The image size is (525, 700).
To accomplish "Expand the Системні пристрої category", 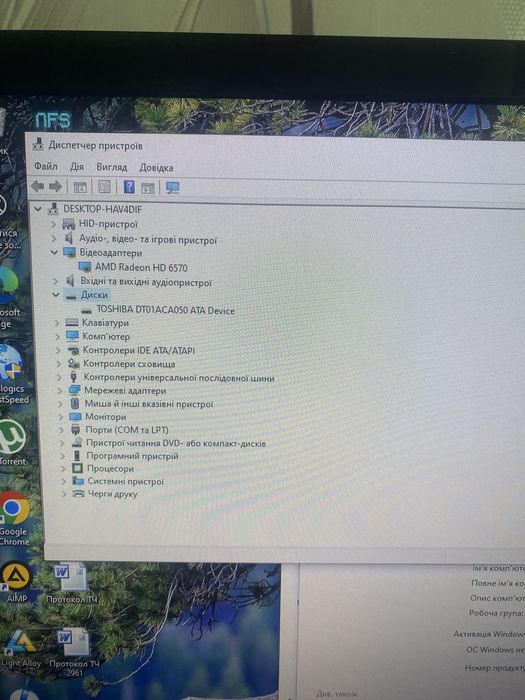I will (63, 481).
